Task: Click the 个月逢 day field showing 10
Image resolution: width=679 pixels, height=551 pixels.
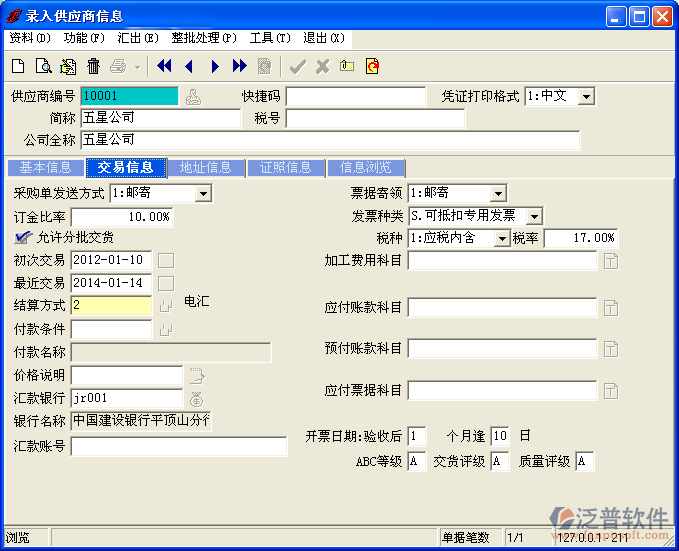Action: click(500, 436)
